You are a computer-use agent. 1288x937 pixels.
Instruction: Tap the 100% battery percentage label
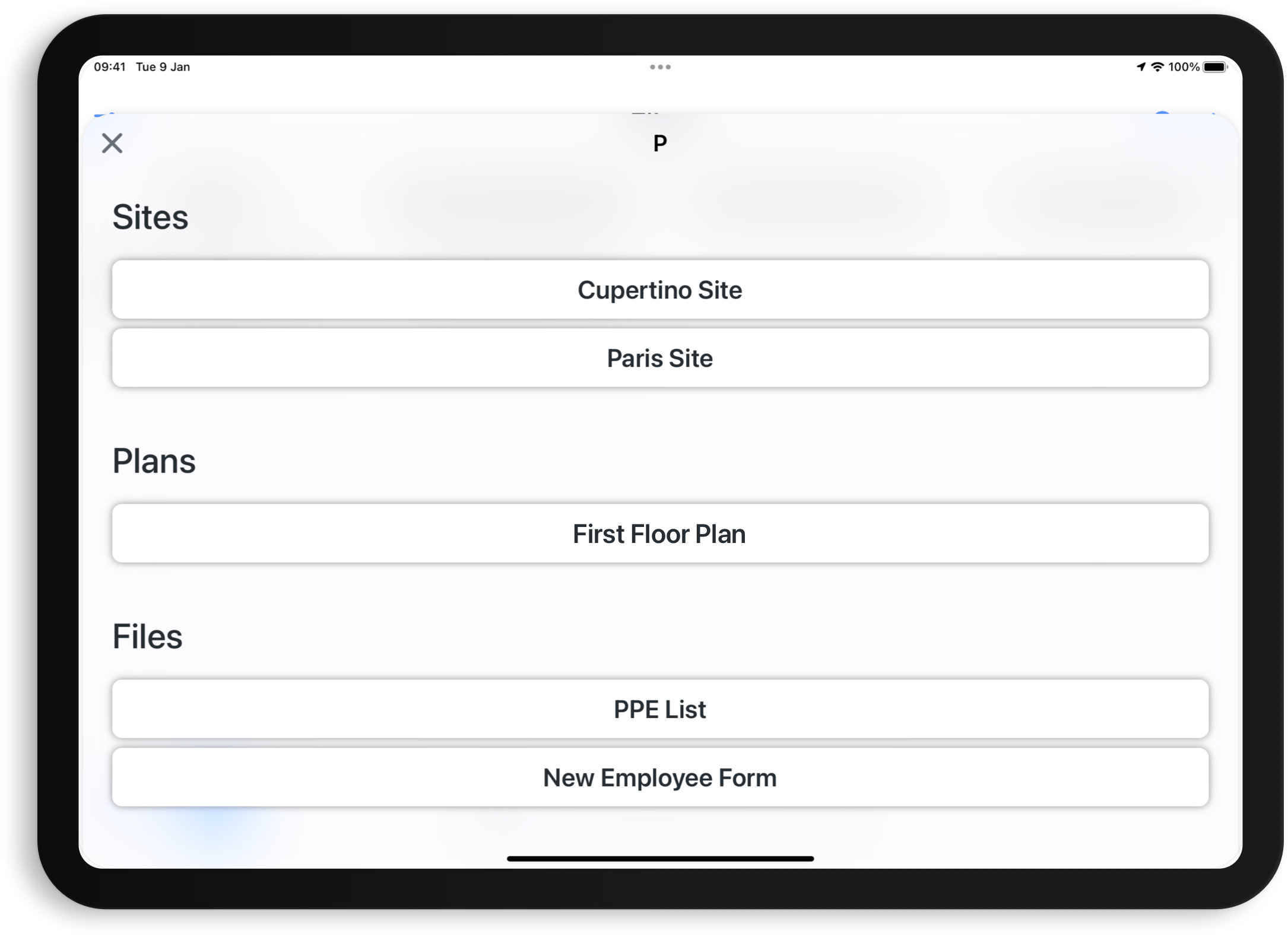pyautogui.click(x=1184, y=67)
